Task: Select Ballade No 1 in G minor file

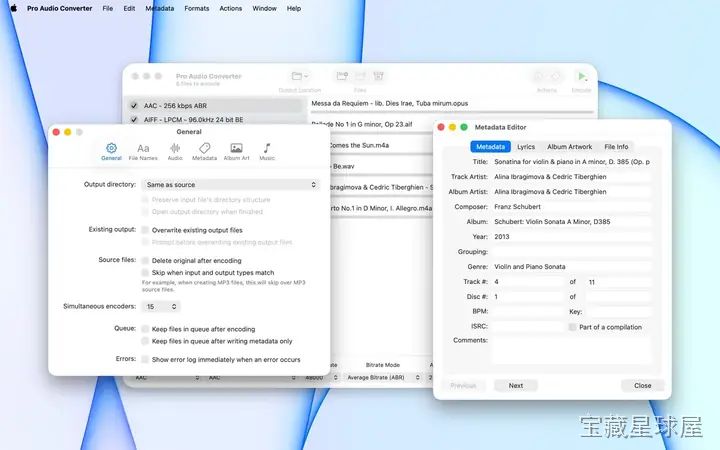Action: (362, 124)
